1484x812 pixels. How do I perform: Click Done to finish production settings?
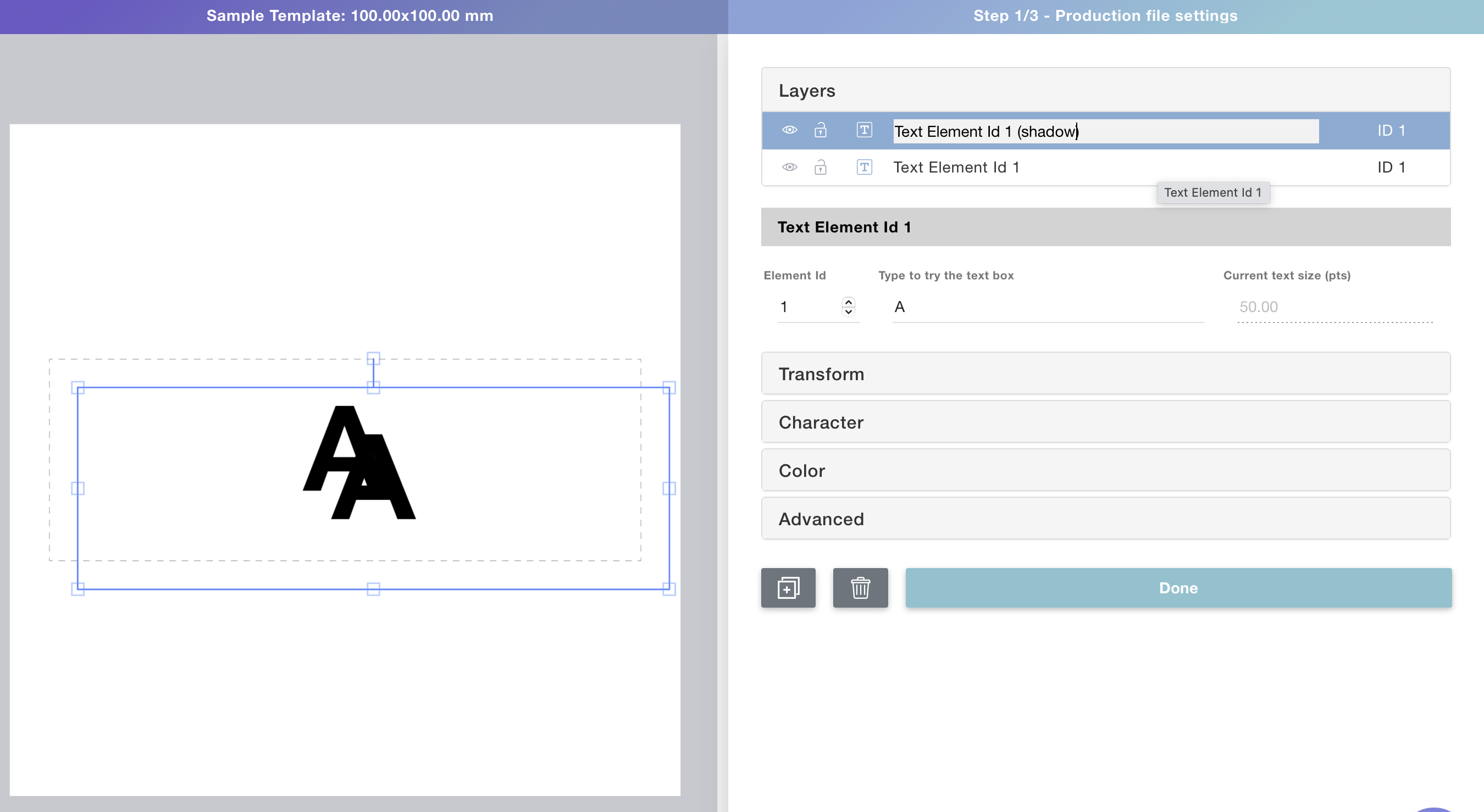pyautogui.click(x=1178, y=588)
